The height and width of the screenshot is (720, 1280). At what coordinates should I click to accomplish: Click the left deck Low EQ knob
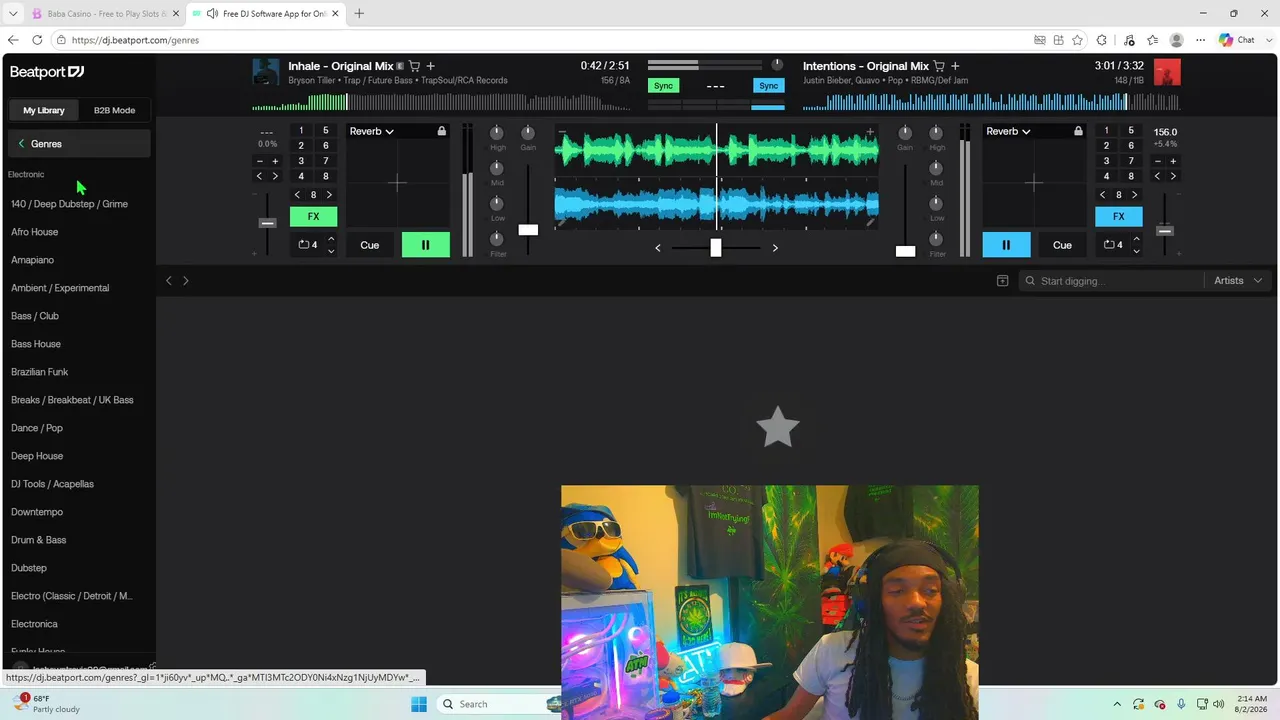(x=497, y=203)
